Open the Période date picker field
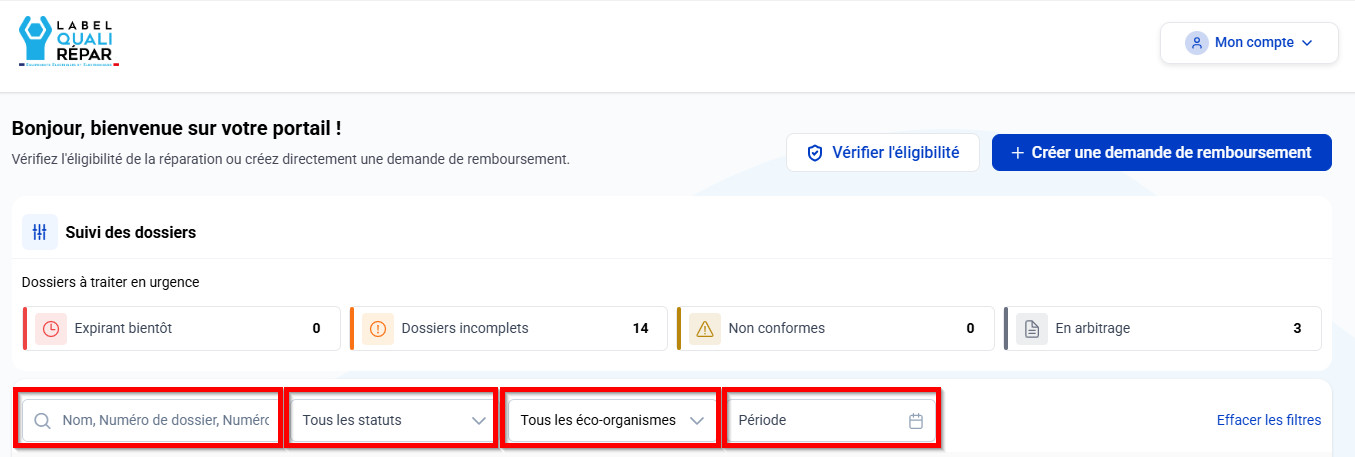Screen dimensions: 1355x457 830,420
